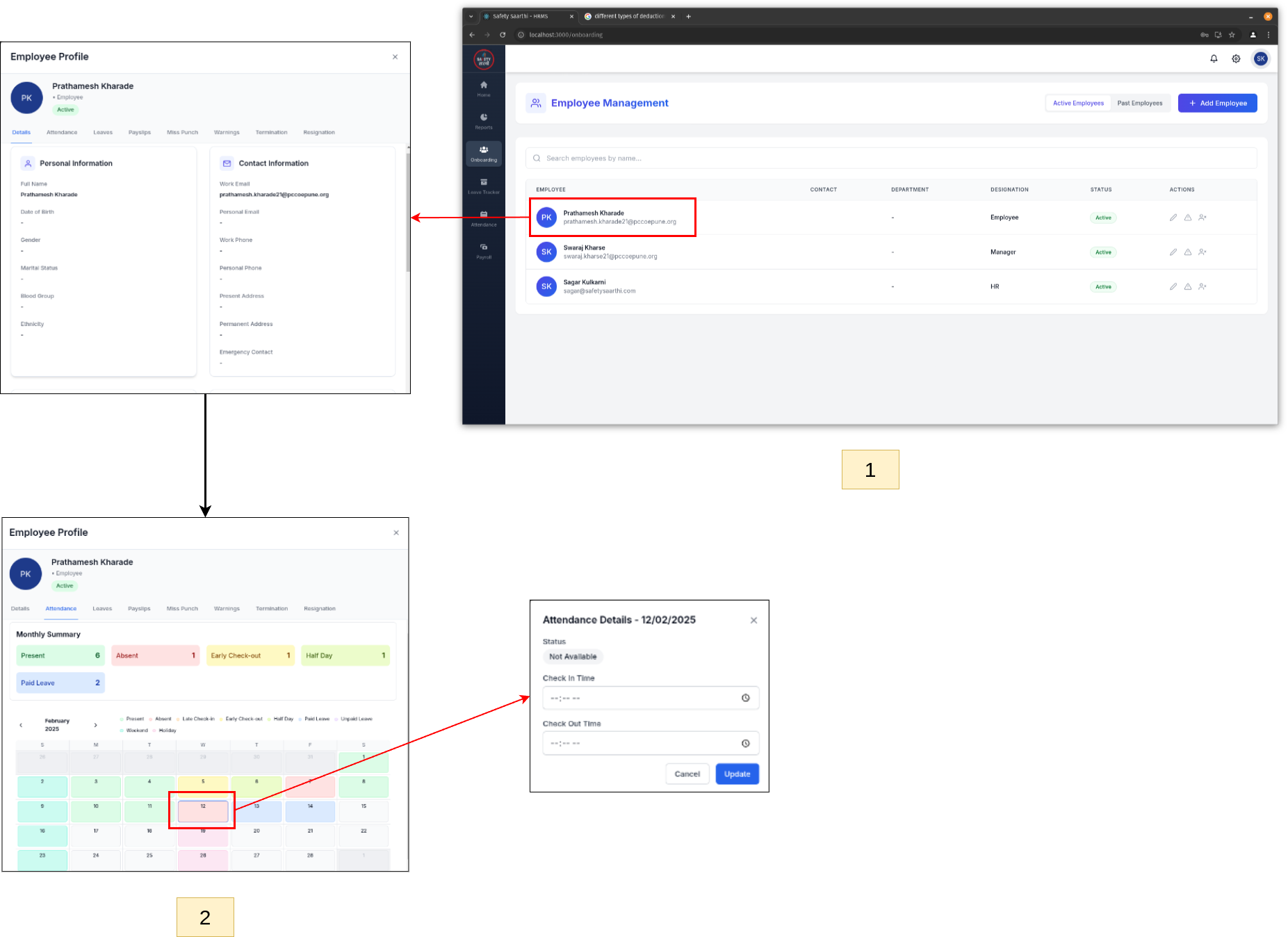1288x937 pixels.
Task: Click warning triangle icon for Sagar Kulkarni
Action: click(1188, 286)
